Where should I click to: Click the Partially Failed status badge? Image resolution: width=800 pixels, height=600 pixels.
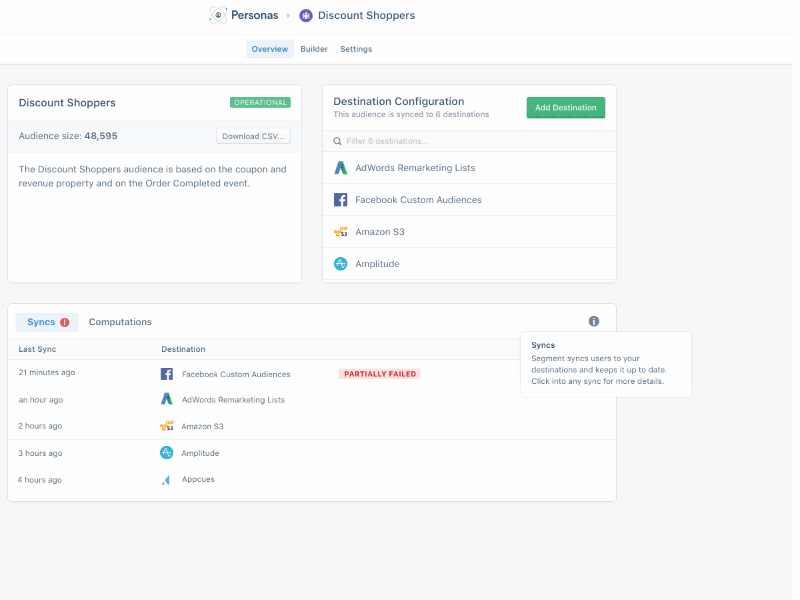click(x=379, y=374)
